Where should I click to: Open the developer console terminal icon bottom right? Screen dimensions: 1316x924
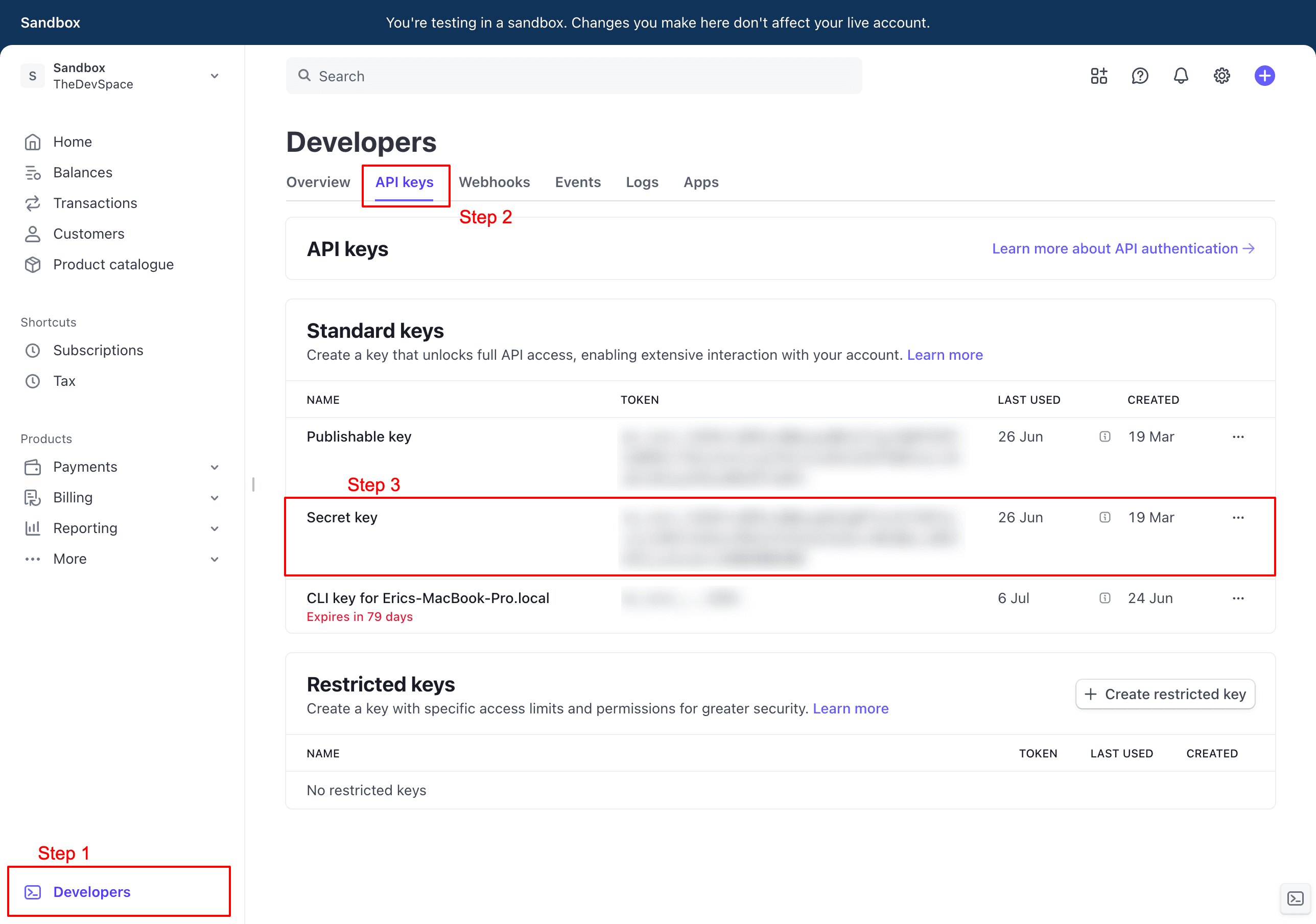coord(1297,899)
